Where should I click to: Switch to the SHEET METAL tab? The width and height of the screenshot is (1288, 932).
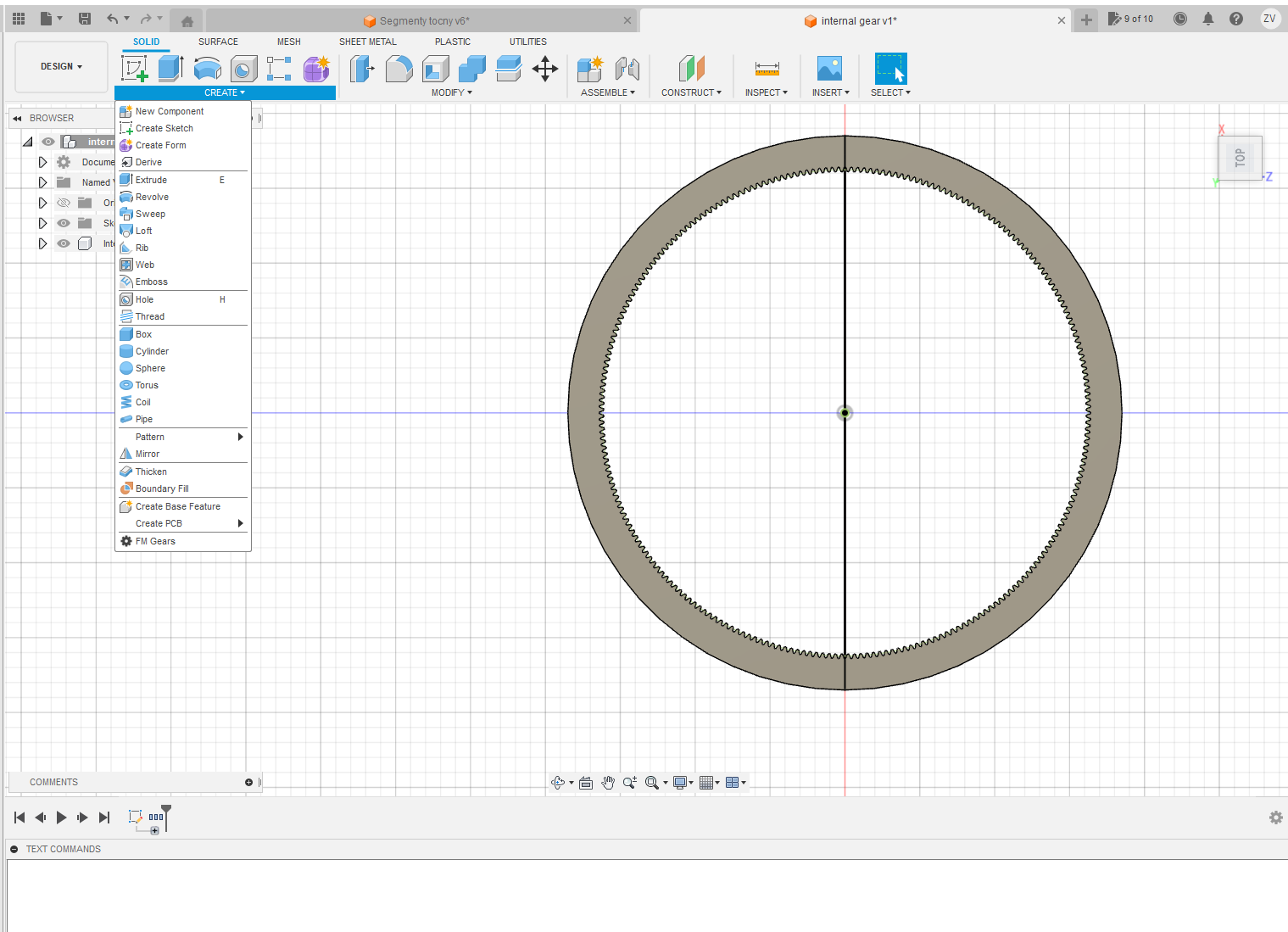tap(367, 42)
